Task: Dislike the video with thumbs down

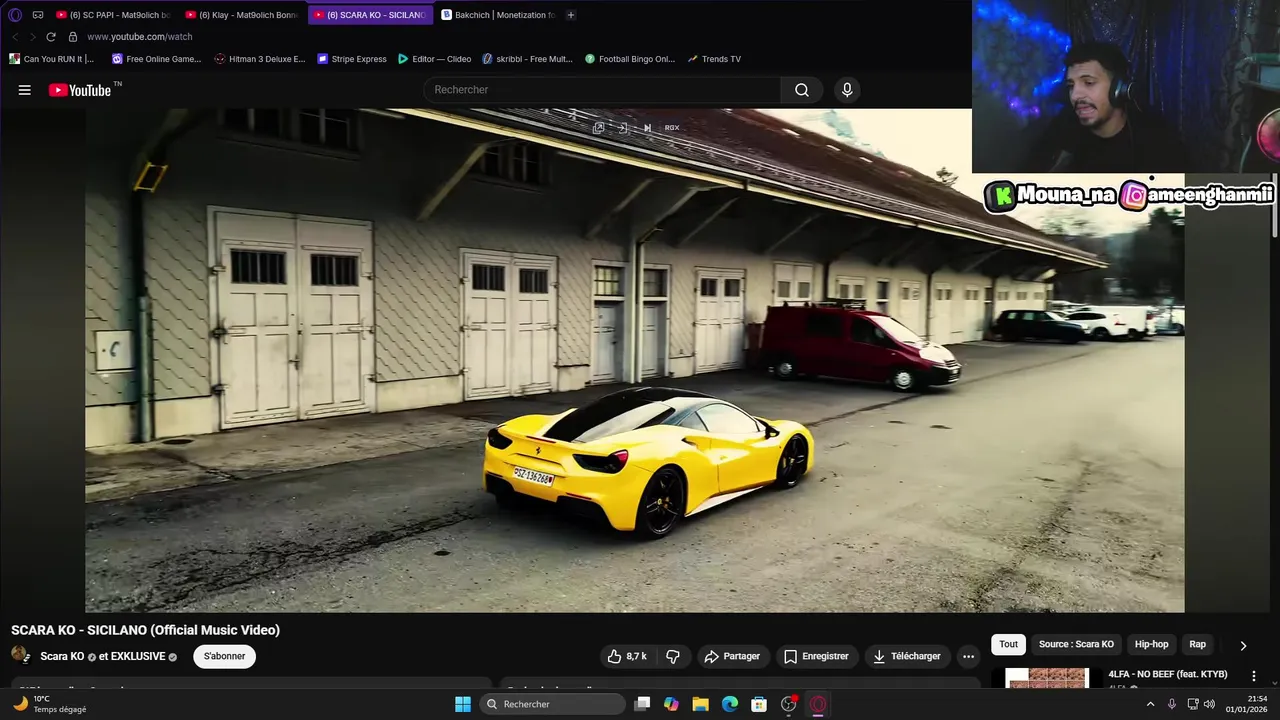Action: [x=673, y=656]
